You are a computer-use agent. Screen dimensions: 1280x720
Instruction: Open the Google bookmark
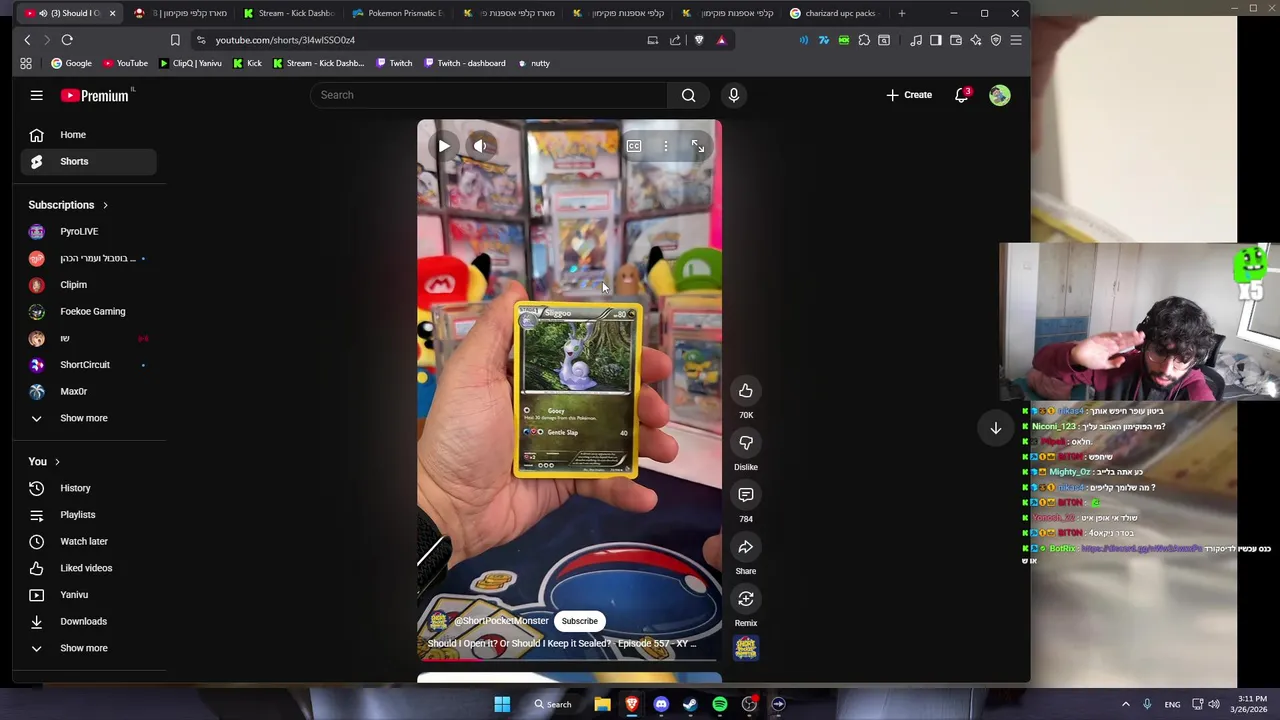point(71,63)
